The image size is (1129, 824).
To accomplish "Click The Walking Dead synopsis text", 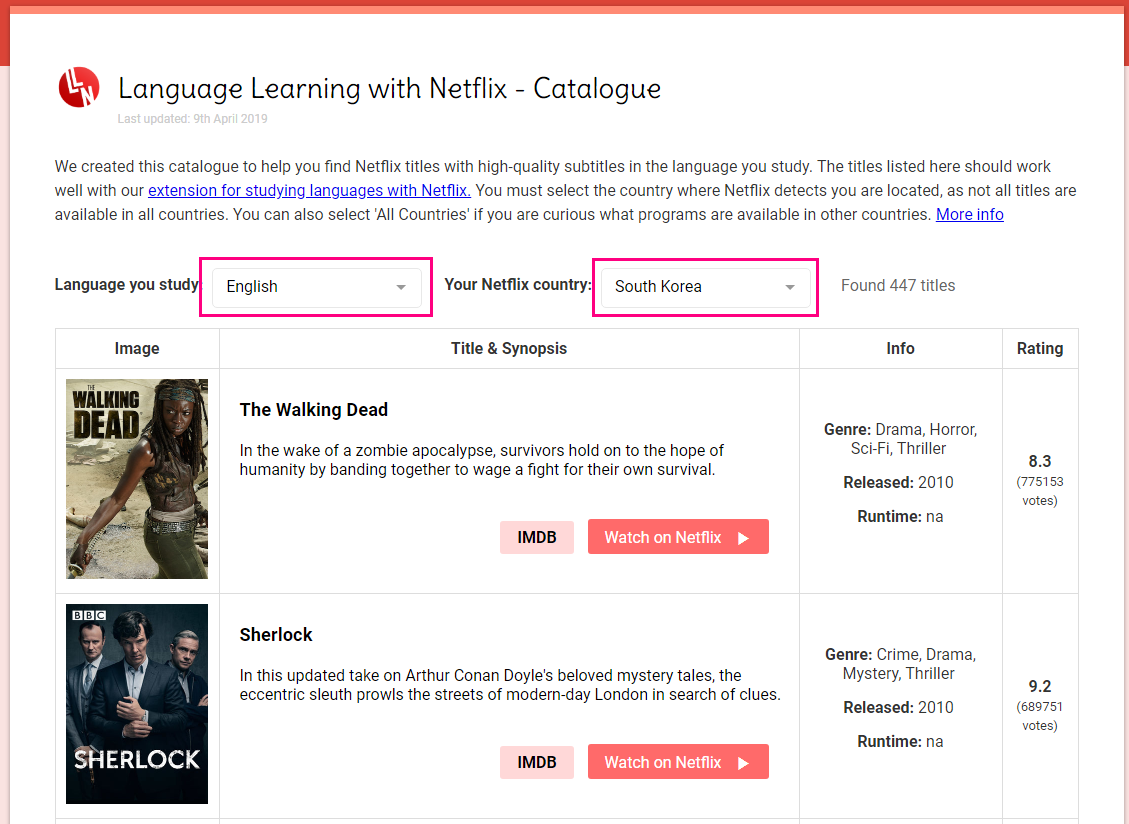I will (481, 460).
